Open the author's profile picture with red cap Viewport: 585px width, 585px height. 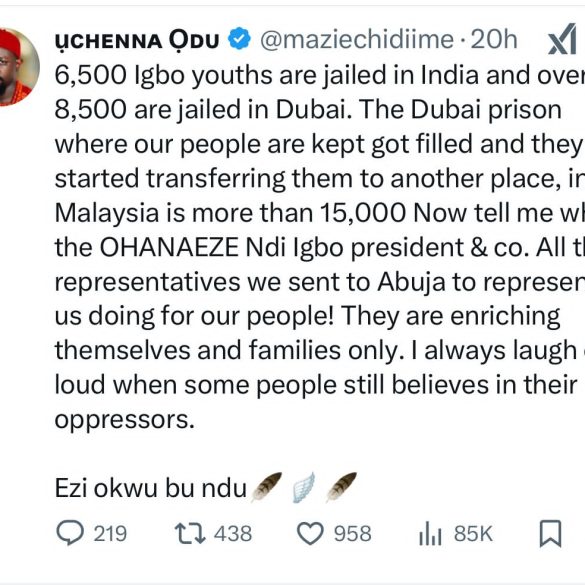pyautogui.click(x=15, y=67)
